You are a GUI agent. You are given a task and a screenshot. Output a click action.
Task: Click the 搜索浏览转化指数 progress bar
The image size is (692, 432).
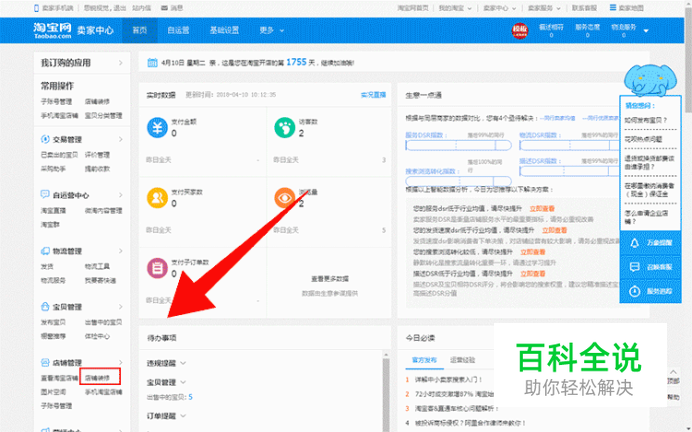click(x=459, y=181)
